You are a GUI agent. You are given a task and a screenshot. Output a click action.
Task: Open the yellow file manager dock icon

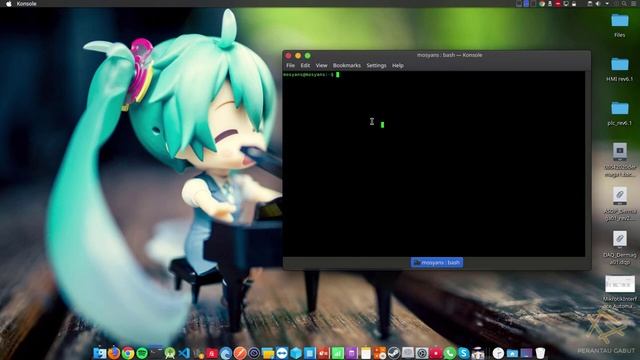click(x=268, y=353)
